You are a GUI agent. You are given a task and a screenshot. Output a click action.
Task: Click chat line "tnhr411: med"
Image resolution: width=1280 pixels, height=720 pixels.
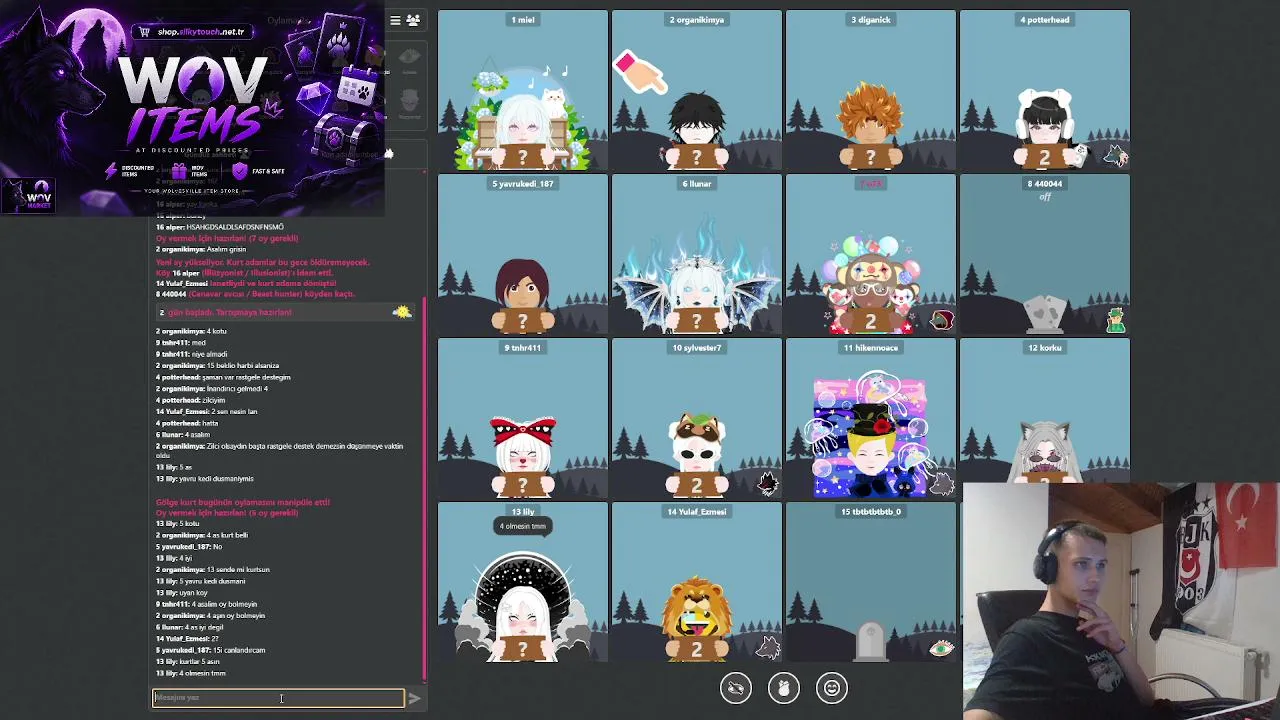click(180, 343)
